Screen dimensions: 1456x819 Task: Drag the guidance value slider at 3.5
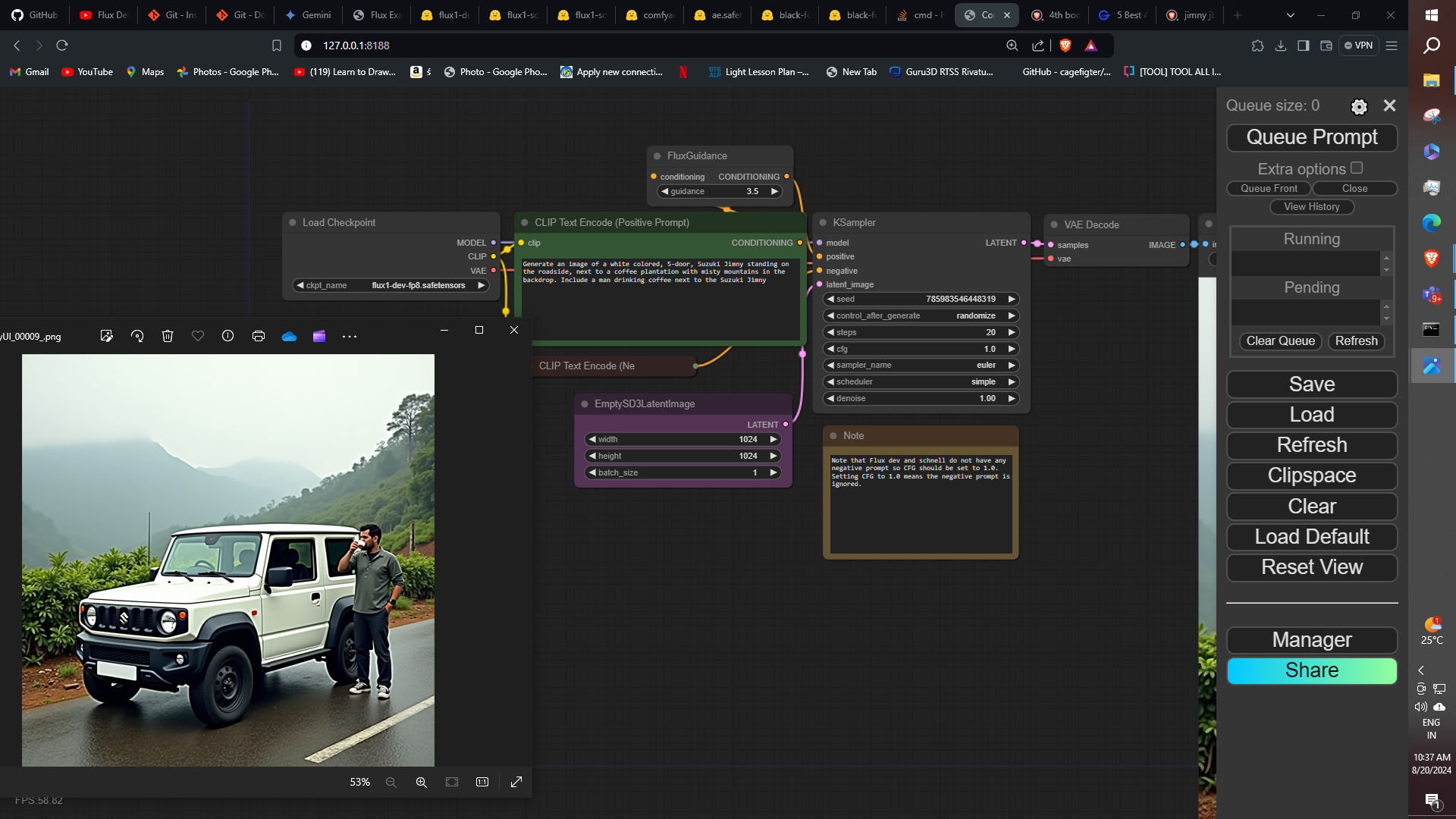[x=719, y=191]
